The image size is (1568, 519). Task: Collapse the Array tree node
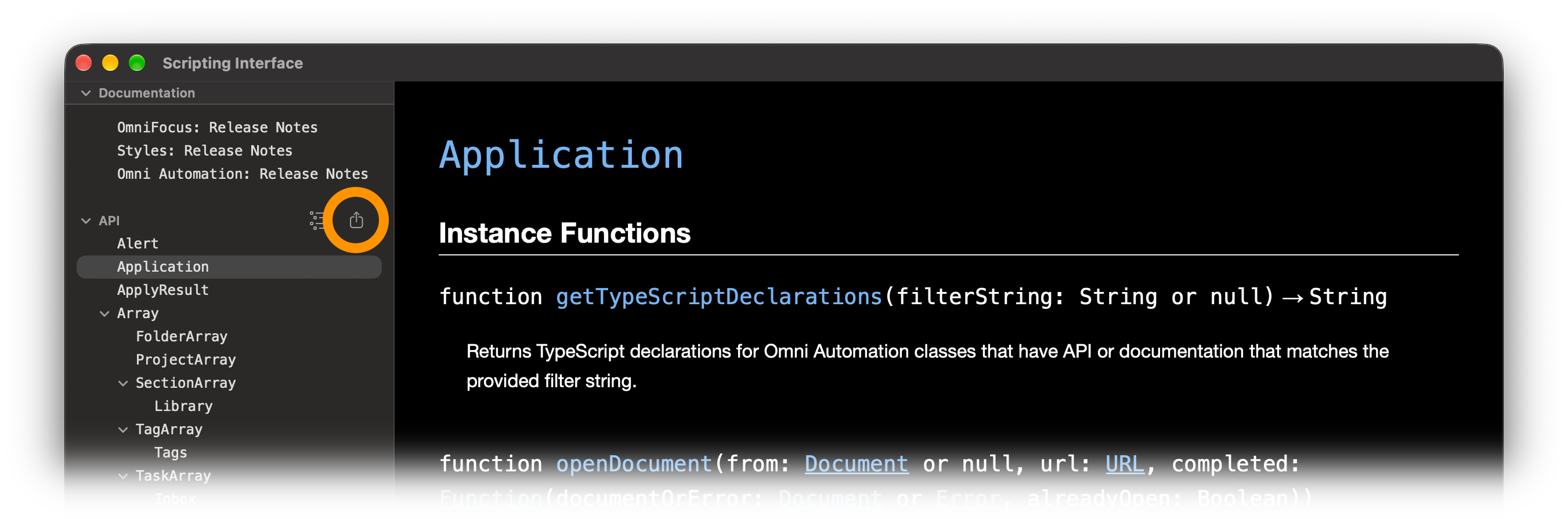pyautogui.click(x=104, y=313)
